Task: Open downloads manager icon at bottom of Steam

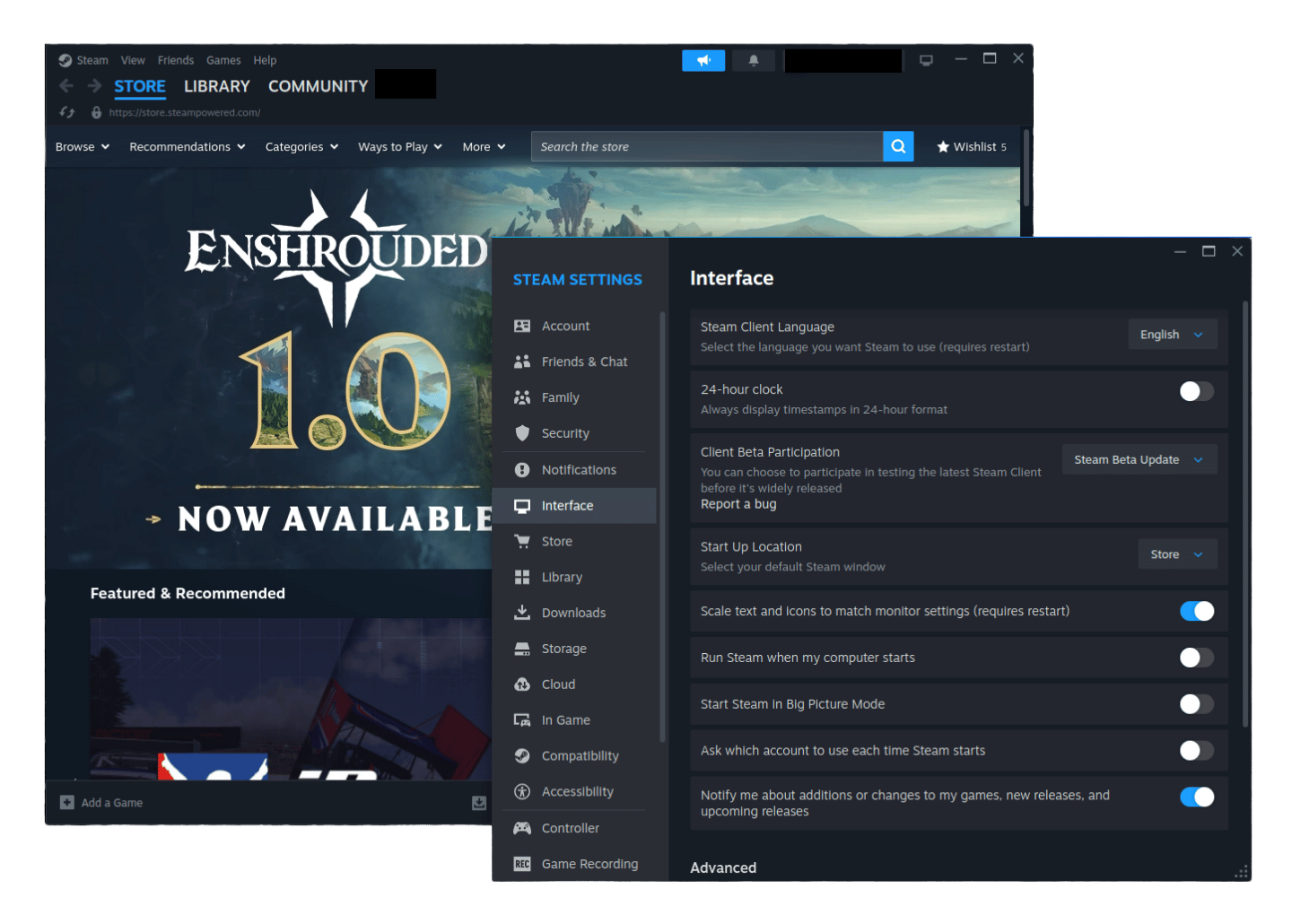Action: 479,802
